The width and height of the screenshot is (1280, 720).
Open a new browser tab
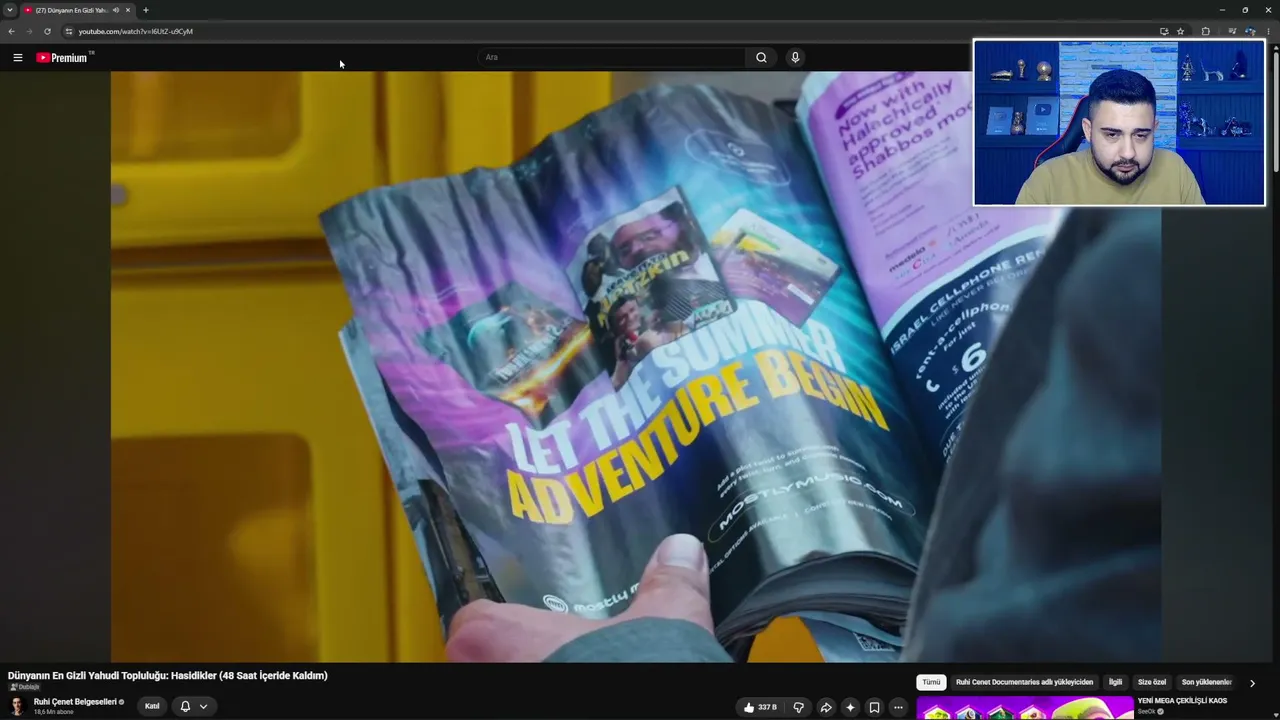coord(146,10)
